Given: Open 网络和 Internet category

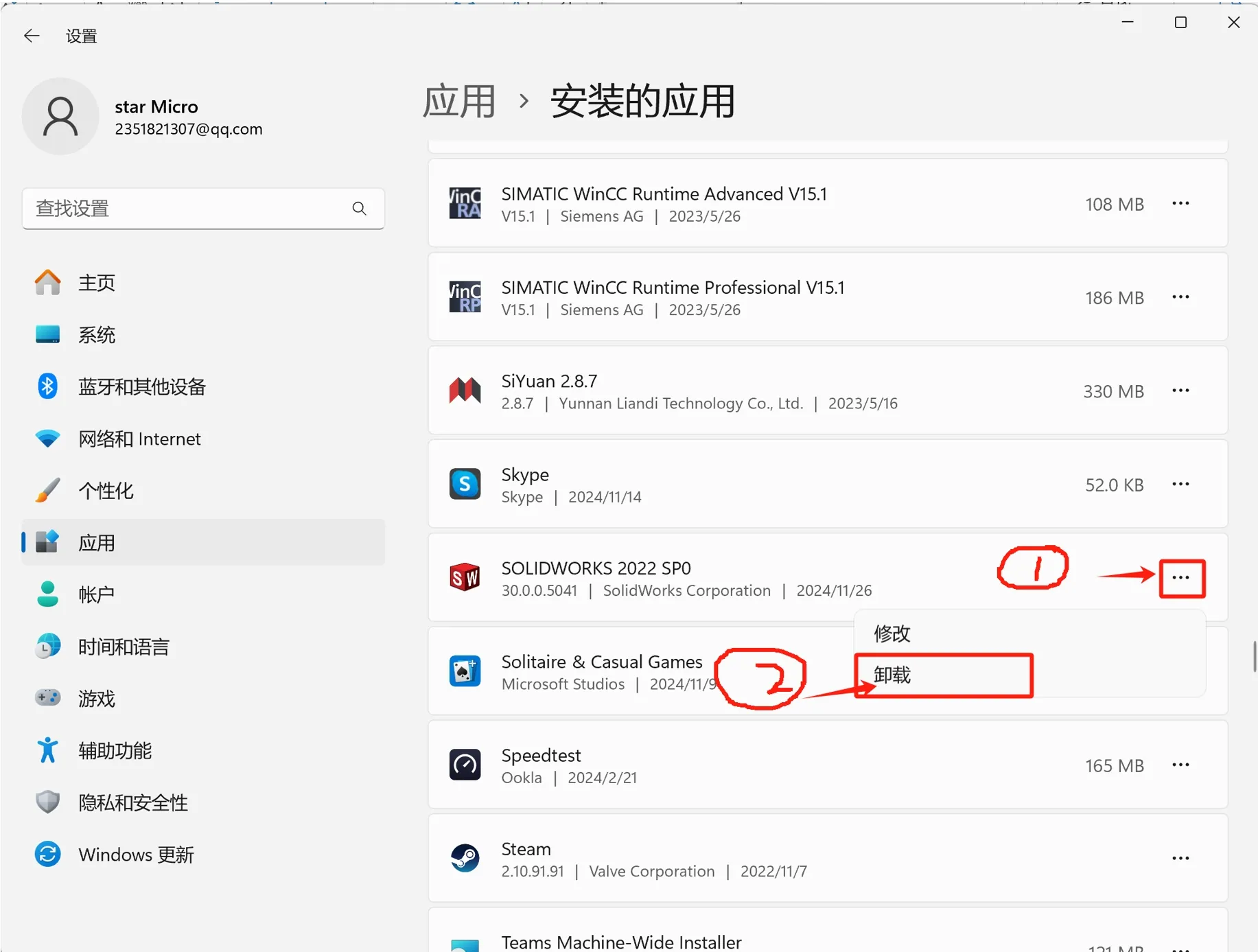Looking at the screenshot, I should point(203,439).
